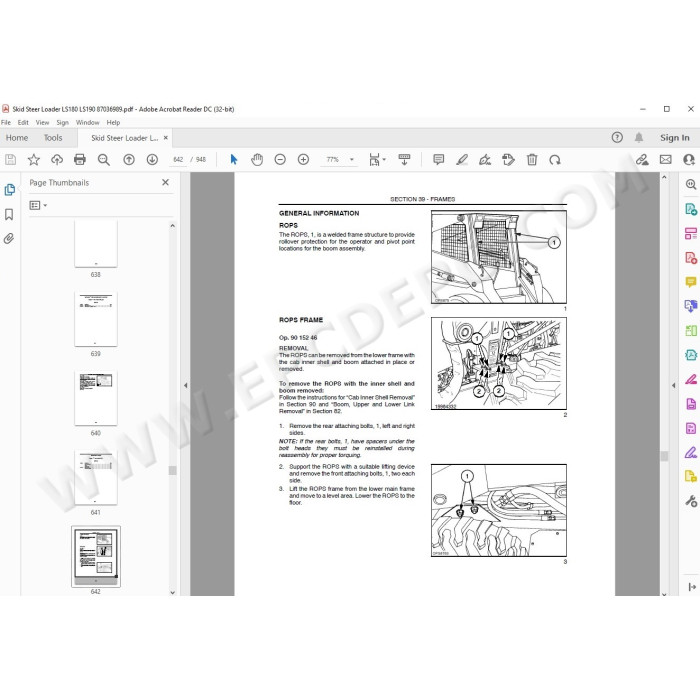Screen dimensions: 700x700
Task: Send file by email icon
Action: 666,159
